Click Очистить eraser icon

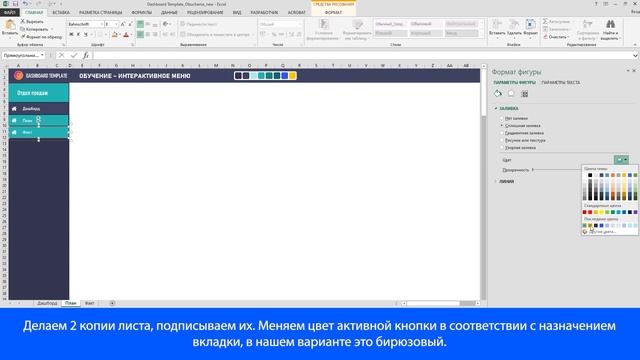pyautogui.click(x=545, y=37)
